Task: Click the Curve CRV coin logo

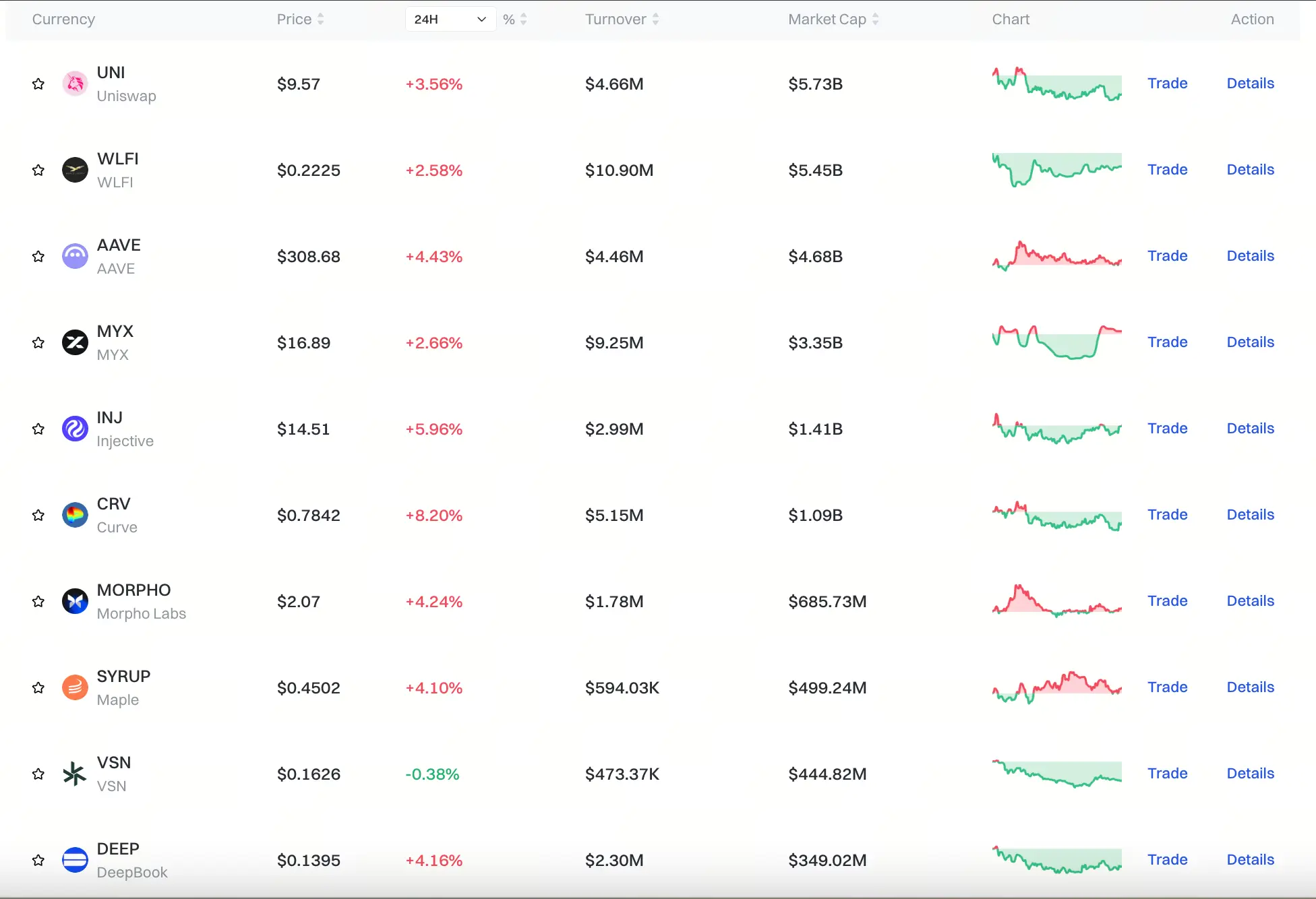Action: [75, 515]
